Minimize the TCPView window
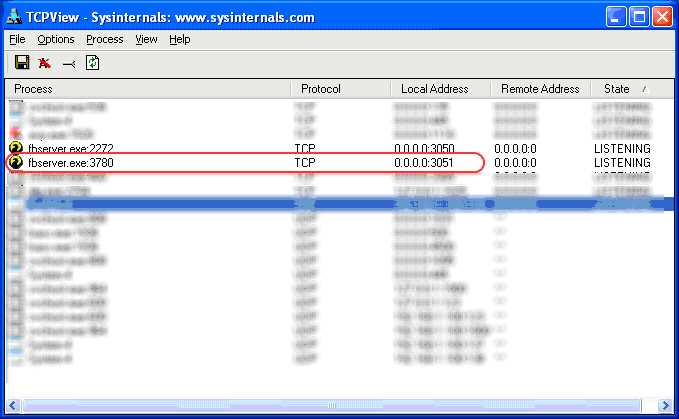This screenshot has height=419, width=679. coord(616,17)
